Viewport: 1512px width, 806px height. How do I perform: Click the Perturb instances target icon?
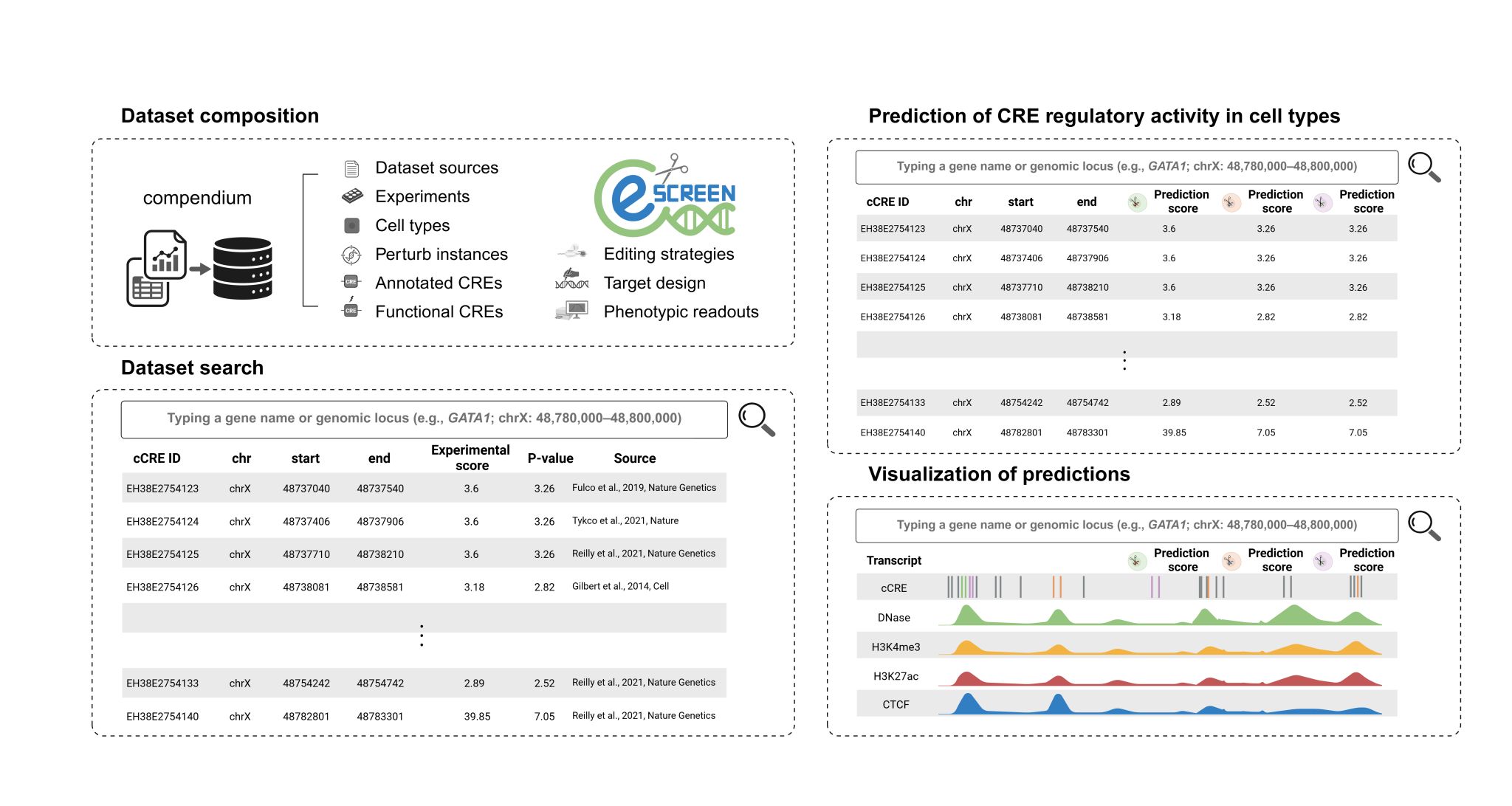pyautogui.click(x=351, y=255)
